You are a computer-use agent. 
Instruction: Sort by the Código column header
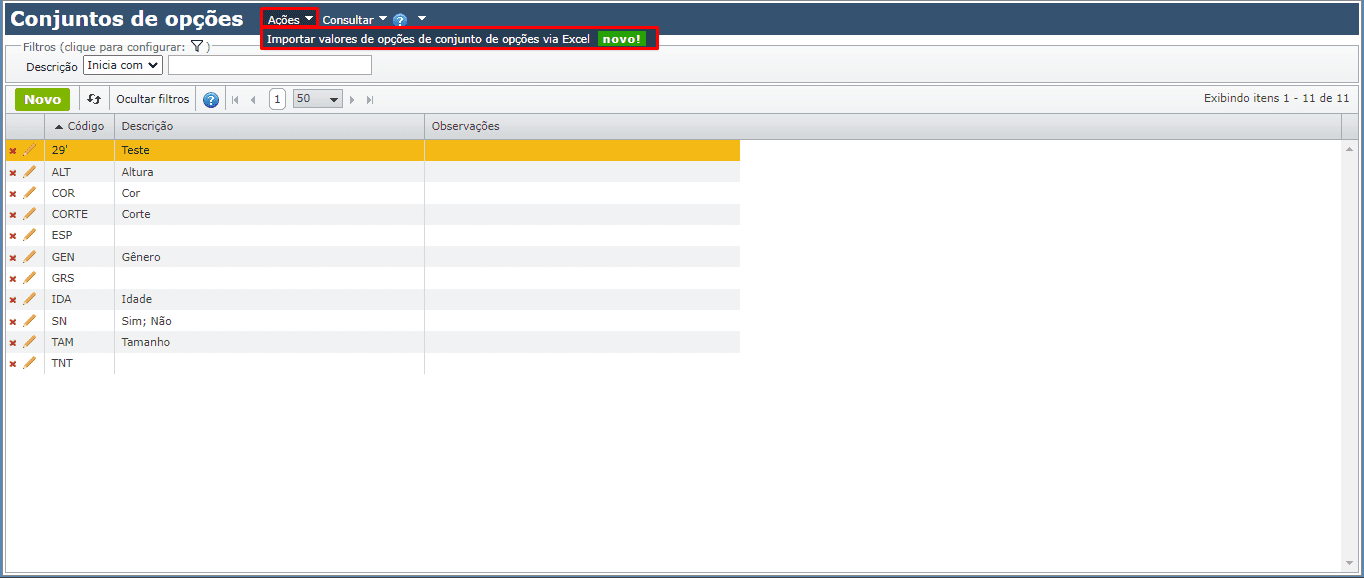pyautogui.click(x=79, y=126)
